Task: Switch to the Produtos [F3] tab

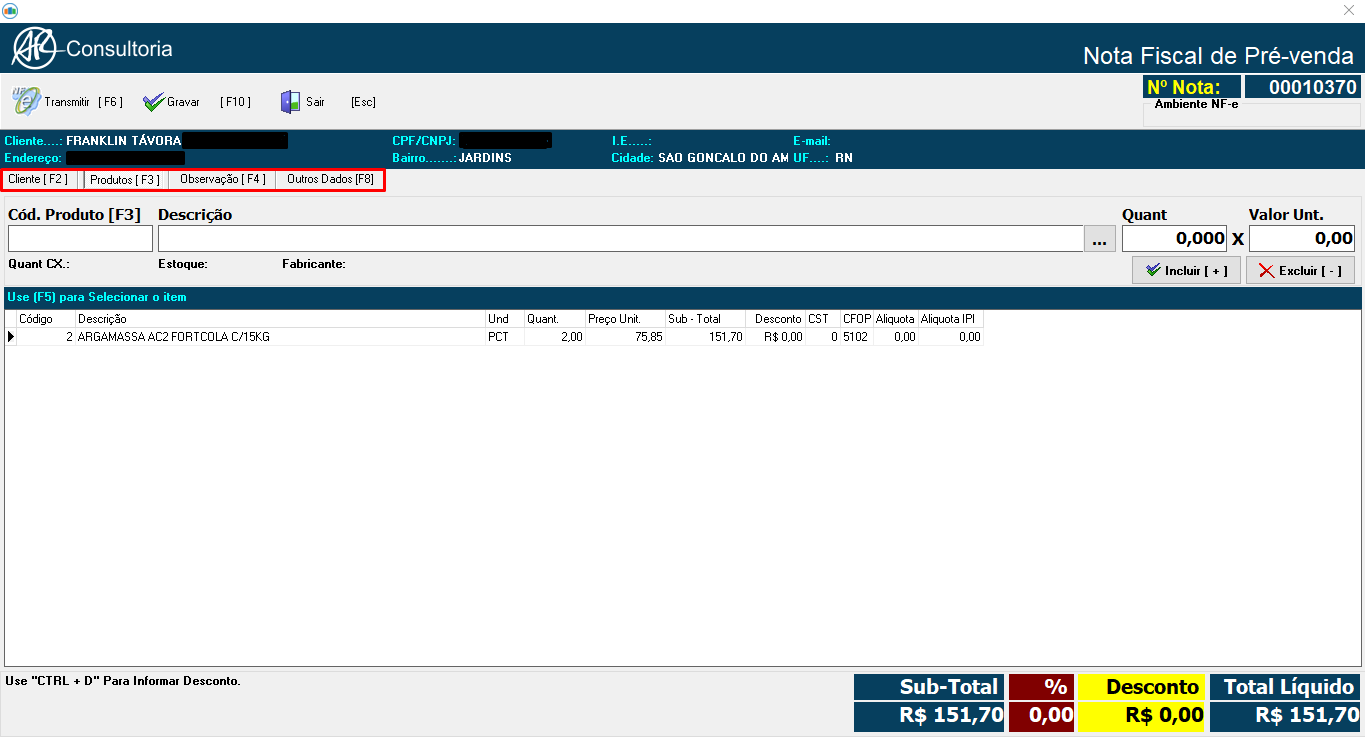Action: click(125, 179)
